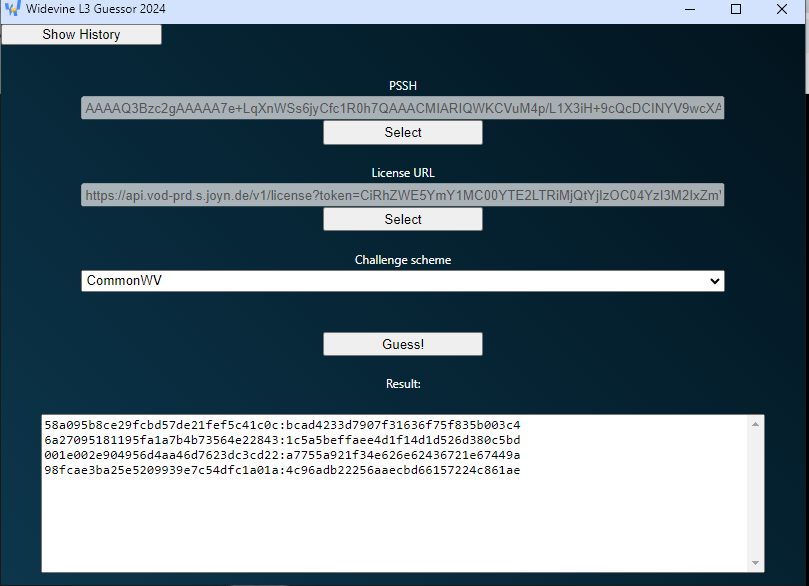Minimize the Widevine L3 Guessor window

pos(690,9)
